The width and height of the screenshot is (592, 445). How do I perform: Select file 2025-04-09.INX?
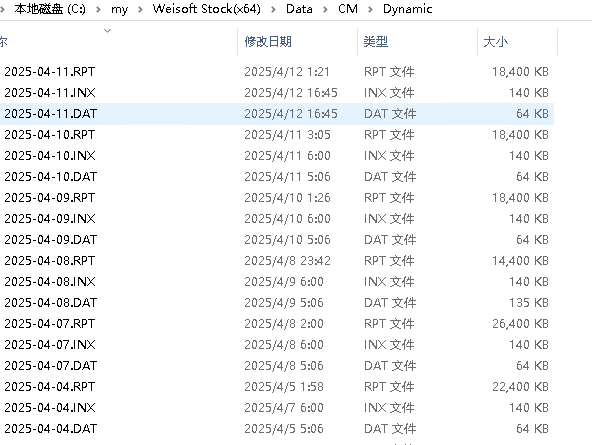[50, 219]
